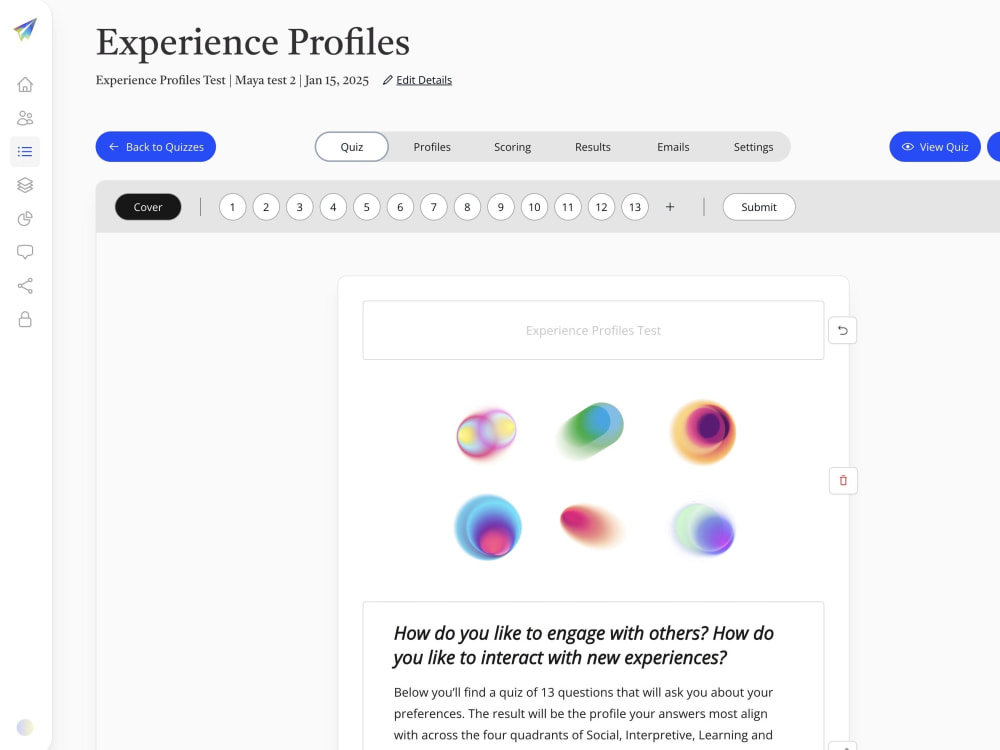
Task: Open the Home icon in sidebar
Action: pos(25,84)
